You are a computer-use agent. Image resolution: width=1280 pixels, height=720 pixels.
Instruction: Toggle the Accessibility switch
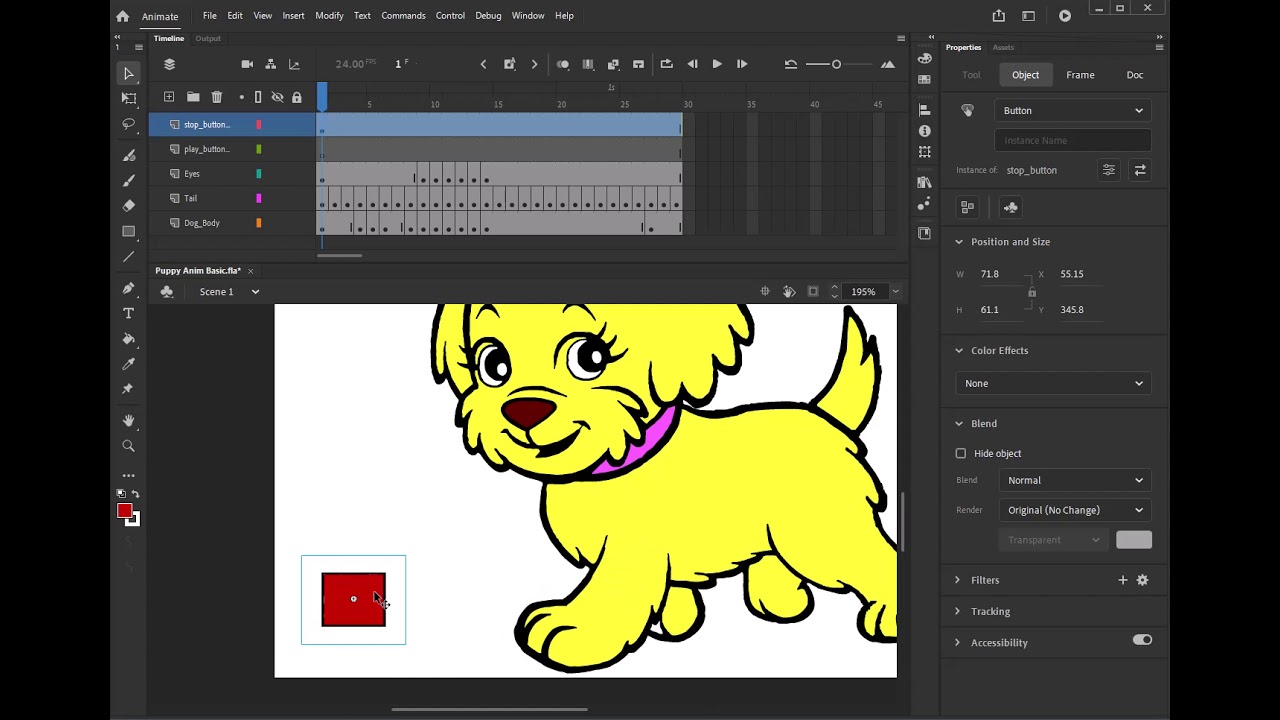click(1142, 640)
